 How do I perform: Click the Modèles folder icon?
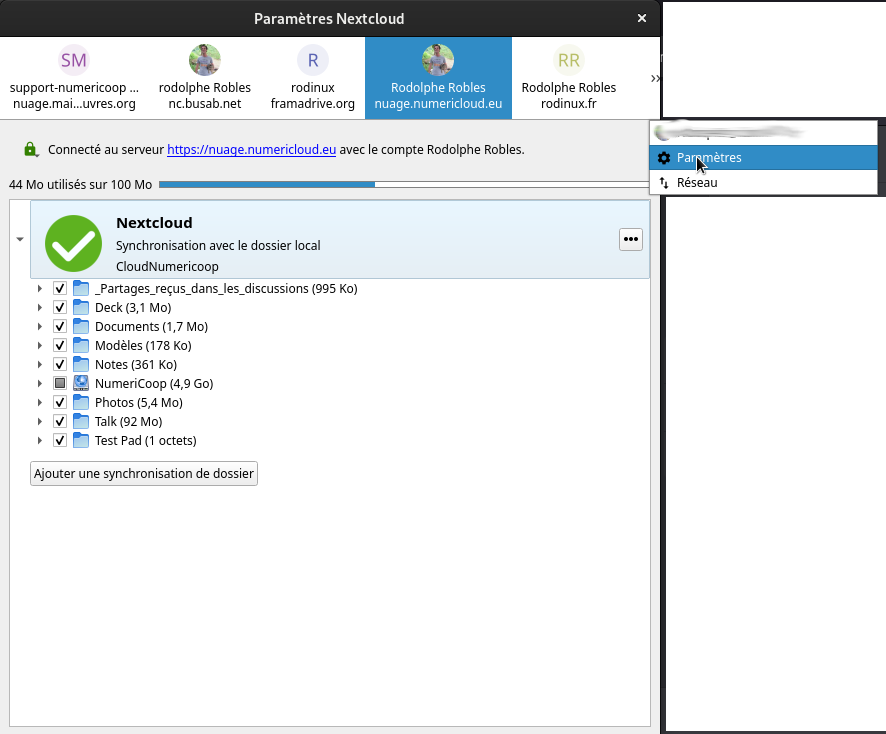[x=81, y=345]
